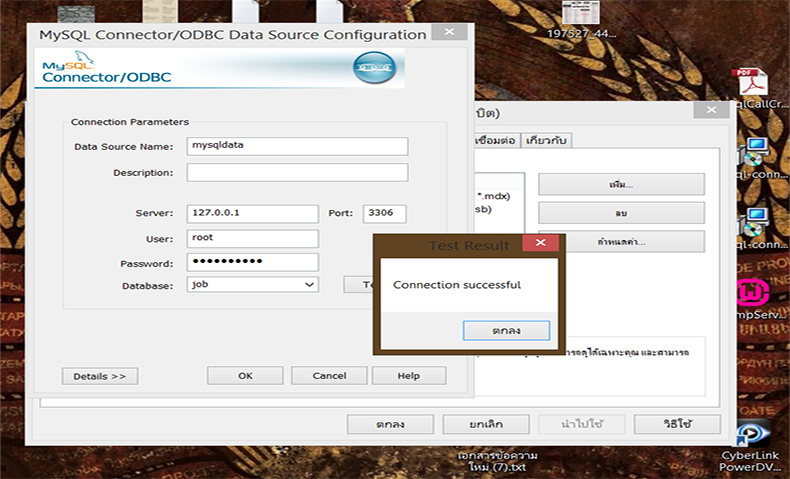The width and height of the screenshot is (790, 479).
Task: Click OK in MySQL Connector configuration
Action: (x=245, y=376)
